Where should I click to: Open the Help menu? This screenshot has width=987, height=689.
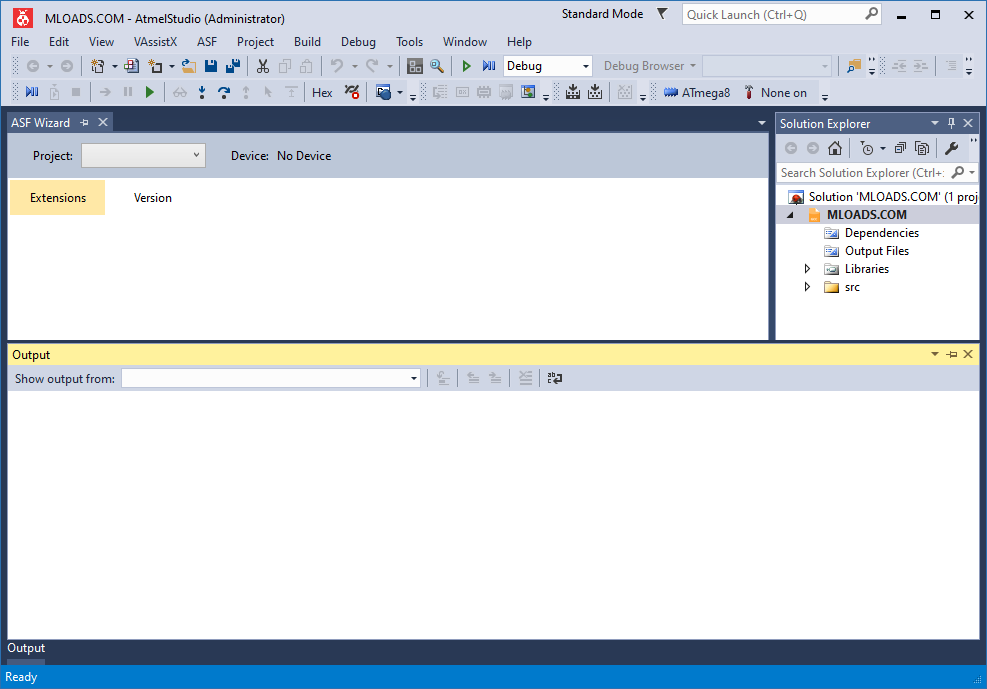point(519,42)
